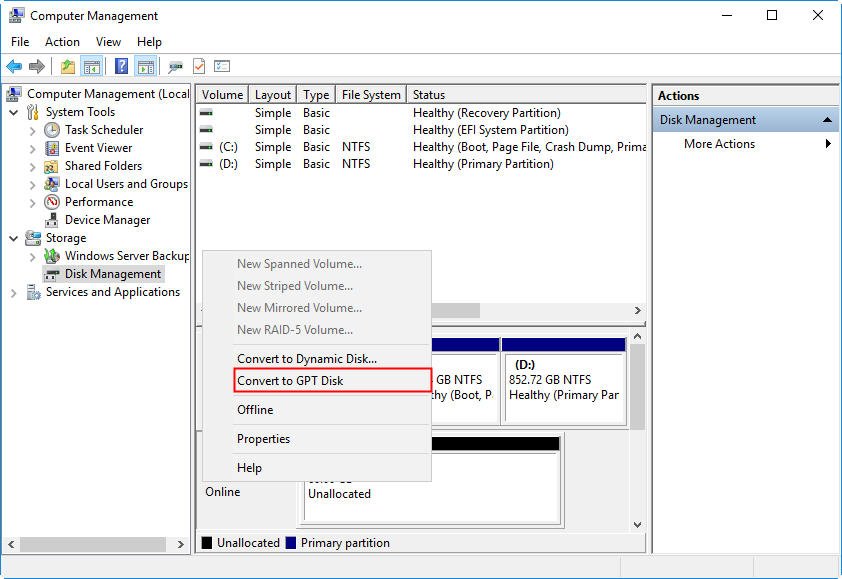Image resolution: width=842 pixels, height=579 pixels.
Task: Click the Back arrow toolbar icon
Action: 14,67
